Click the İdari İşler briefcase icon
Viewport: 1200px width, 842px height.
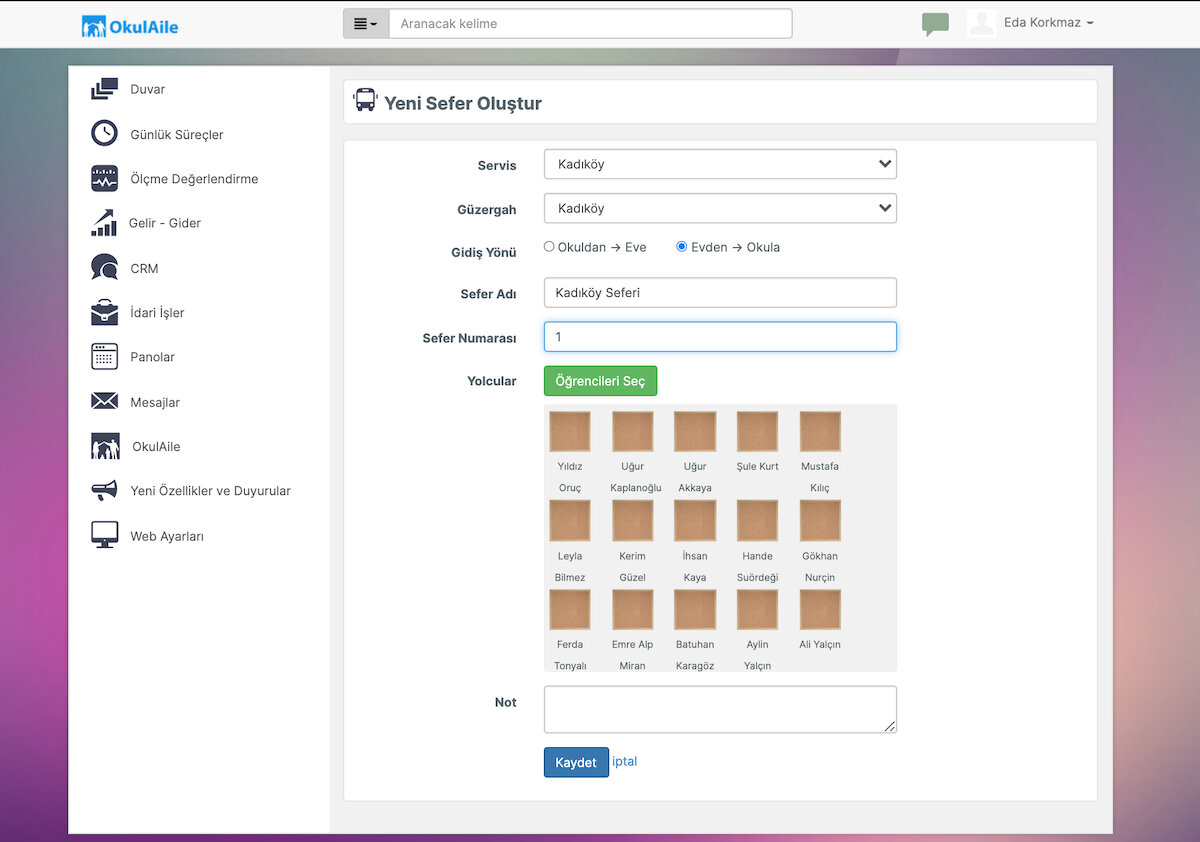point(104,312)
